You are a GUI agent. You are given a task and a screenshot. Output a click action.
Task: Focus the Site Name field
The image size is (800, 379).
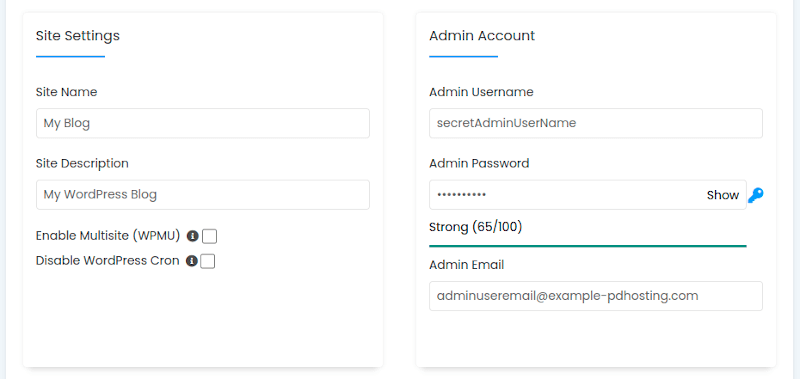click(203, 123)
